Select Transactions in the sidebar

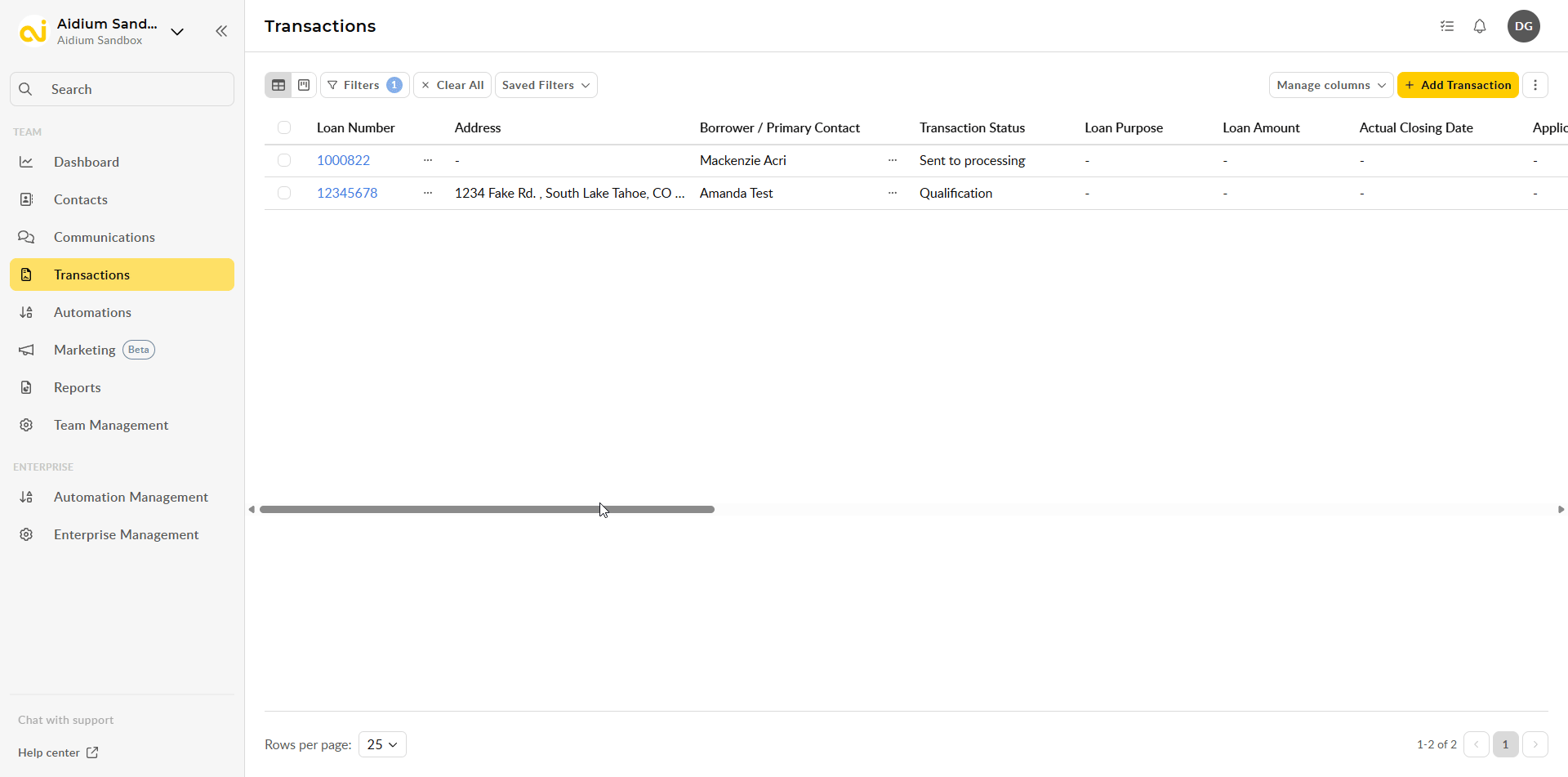[x=122, y=275]
